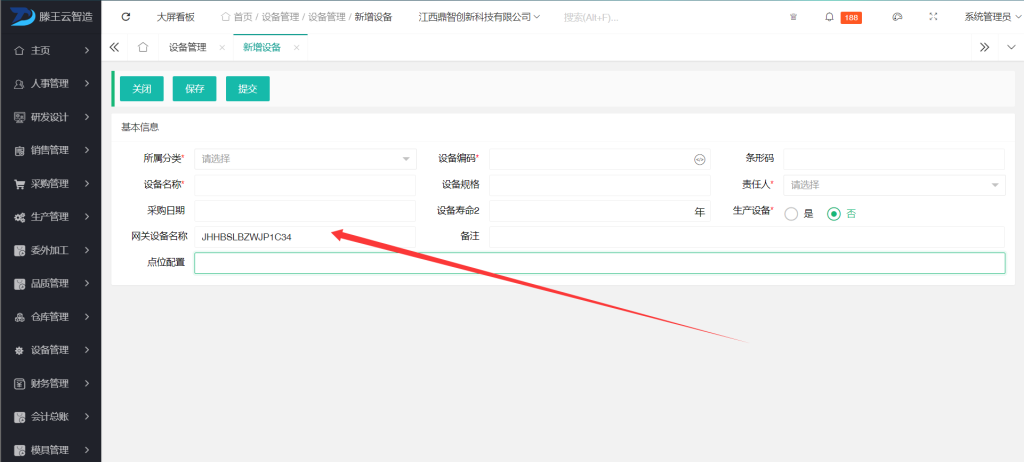Select the 否 radio option for 生产设备
The height and width of the screenshot is (462, 1024).
coord(833,213)
